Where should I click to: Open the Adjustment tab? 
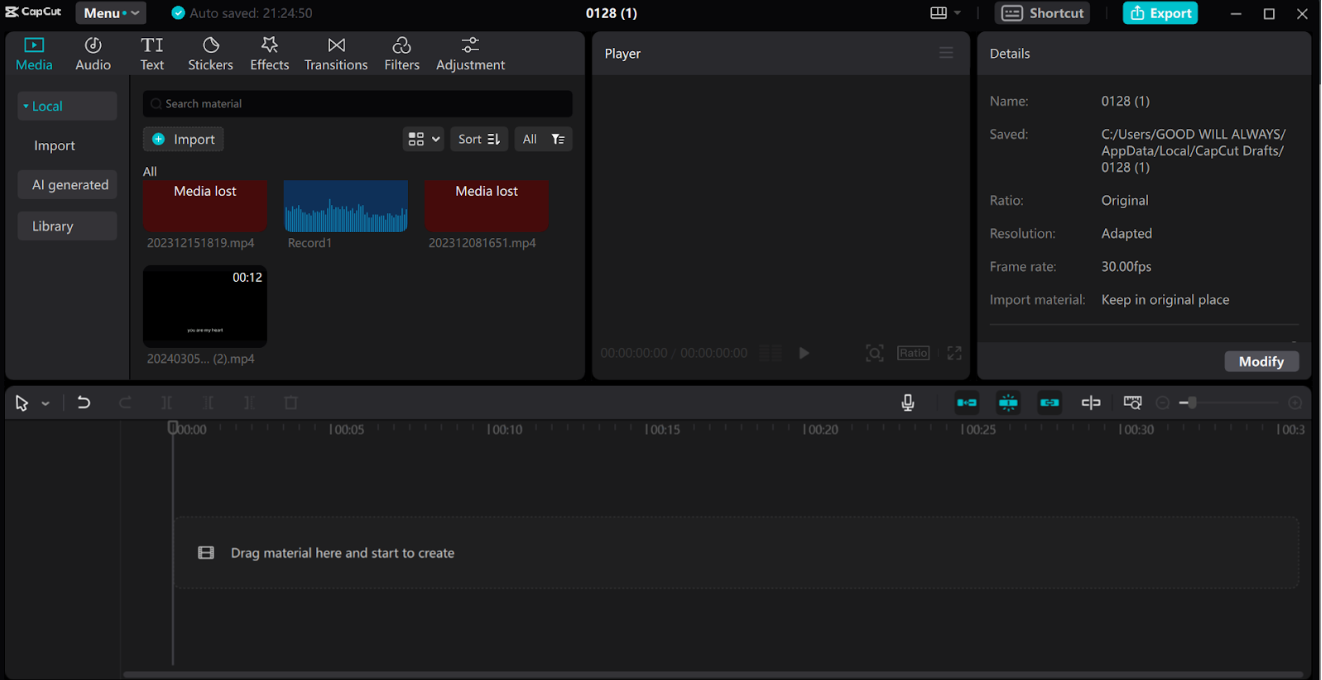click(470, 54)
